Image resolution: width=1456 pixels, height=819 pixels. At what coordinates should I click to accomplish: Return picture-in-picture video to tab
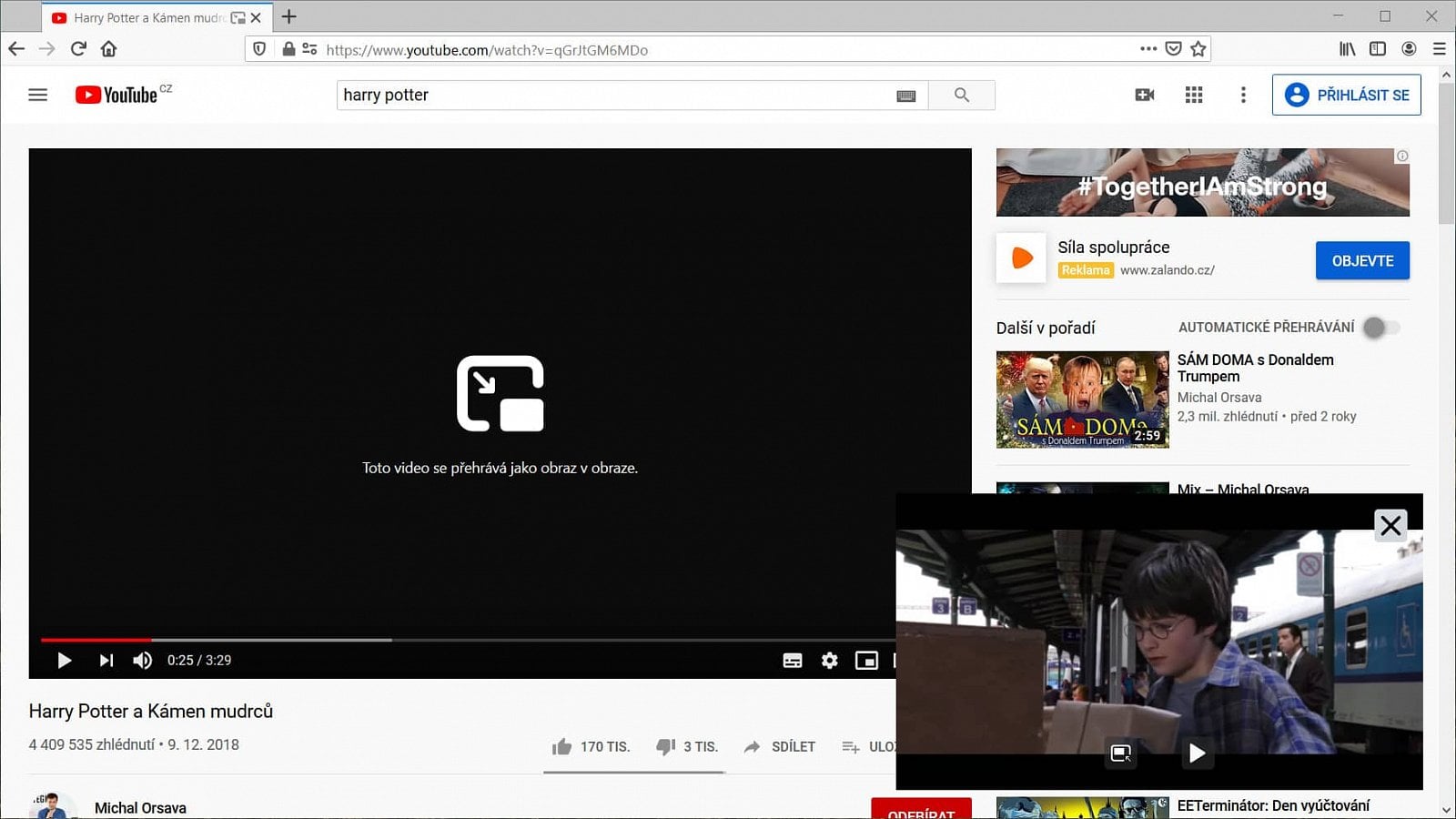tap(1121, 753)
